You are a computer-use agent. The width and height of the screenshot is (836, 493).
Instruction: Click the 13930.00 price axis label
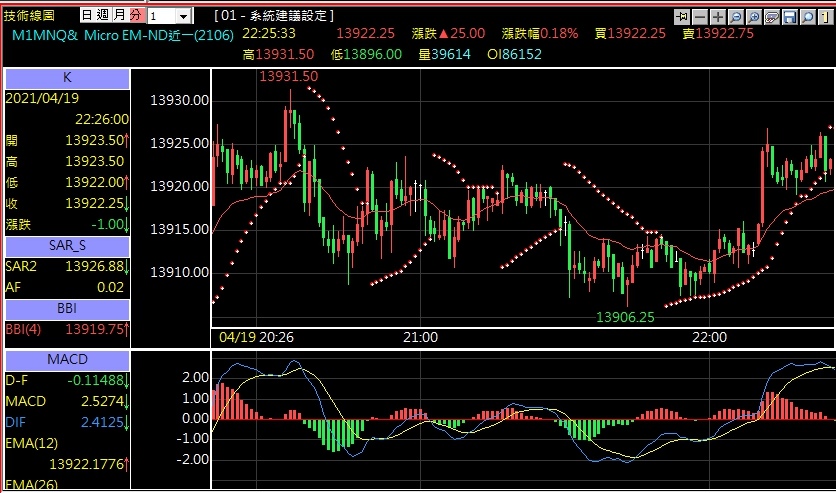point(180,100)
